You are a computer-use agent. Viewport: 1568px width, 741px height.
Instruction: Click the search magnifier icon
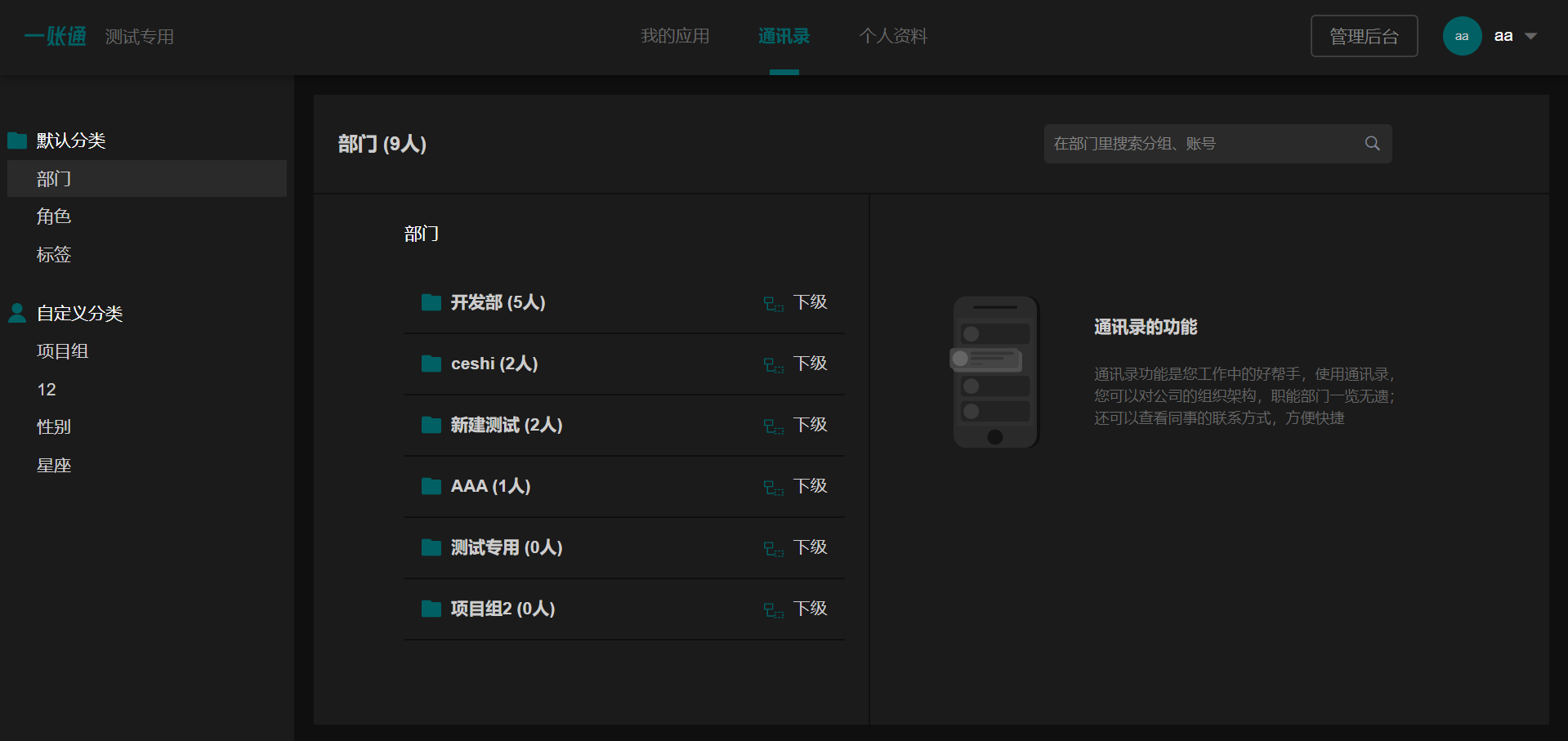point(1372,144)
